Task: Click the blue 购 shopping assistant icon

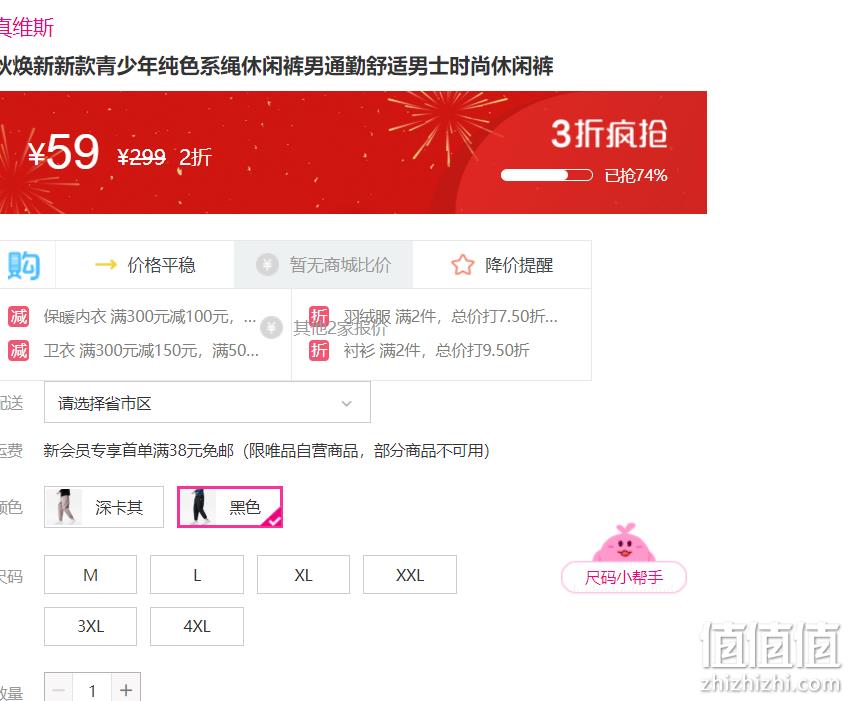Action: click(24, 265)
